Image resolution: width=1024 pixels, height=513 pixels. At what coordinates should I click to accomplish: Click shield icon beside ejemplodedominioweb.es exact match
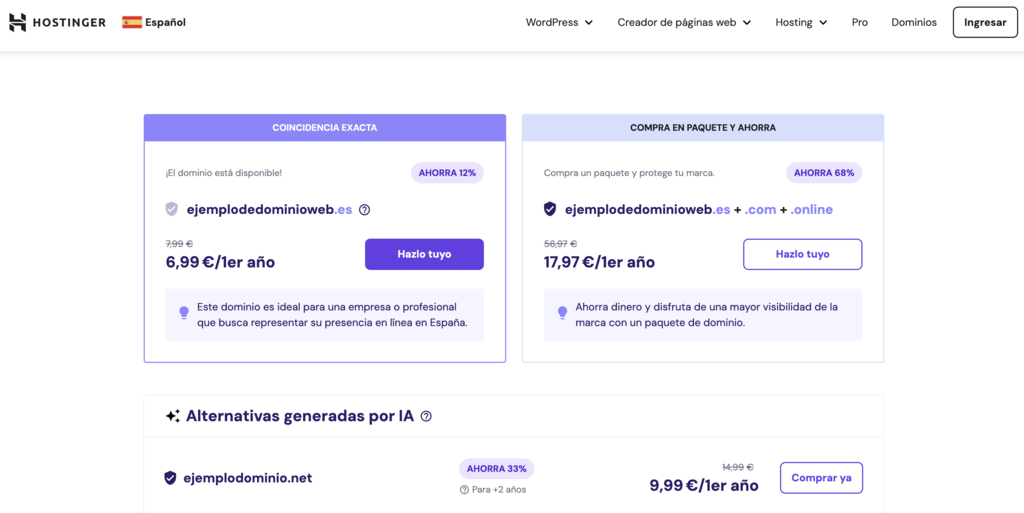pyautogui.click(x=172, y=210)
